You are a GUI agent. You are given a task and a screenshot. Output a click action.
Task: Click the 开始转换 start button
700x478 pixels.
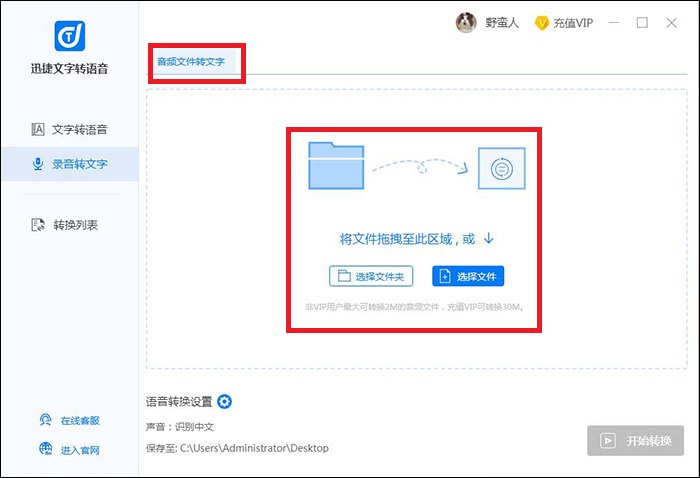[635, 441]
